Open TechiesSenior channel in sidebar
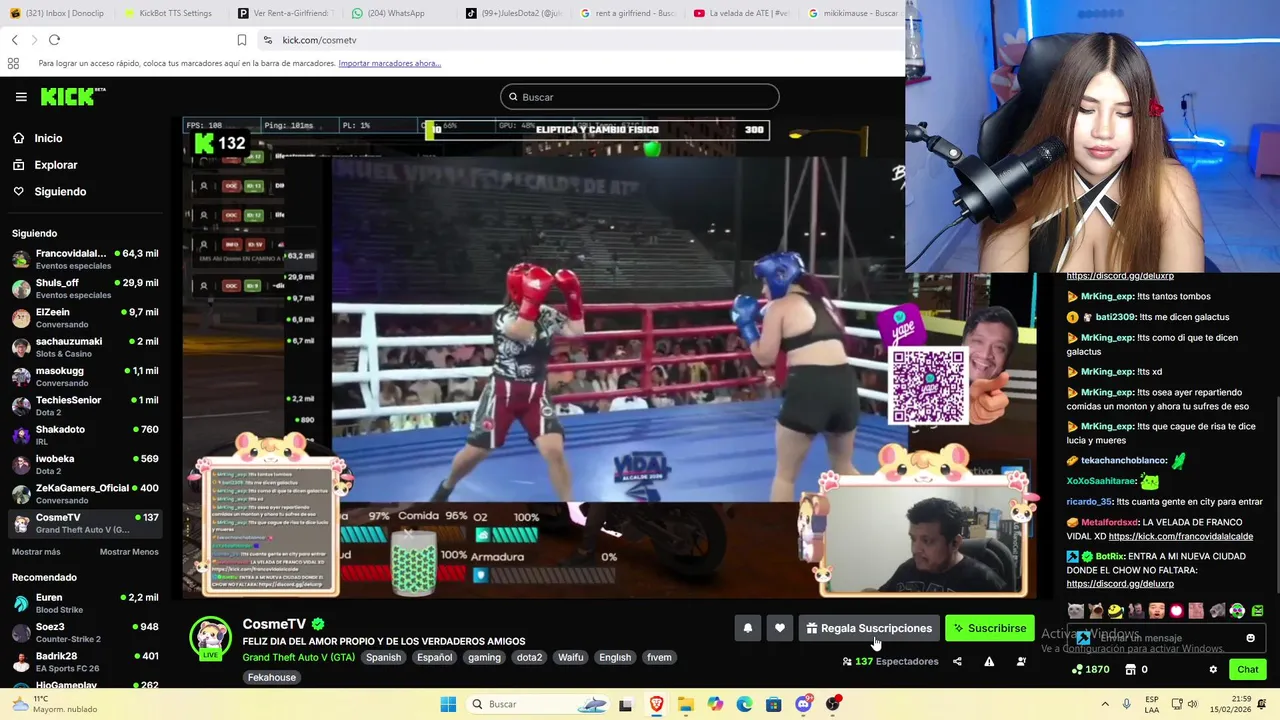 (85, 405)
